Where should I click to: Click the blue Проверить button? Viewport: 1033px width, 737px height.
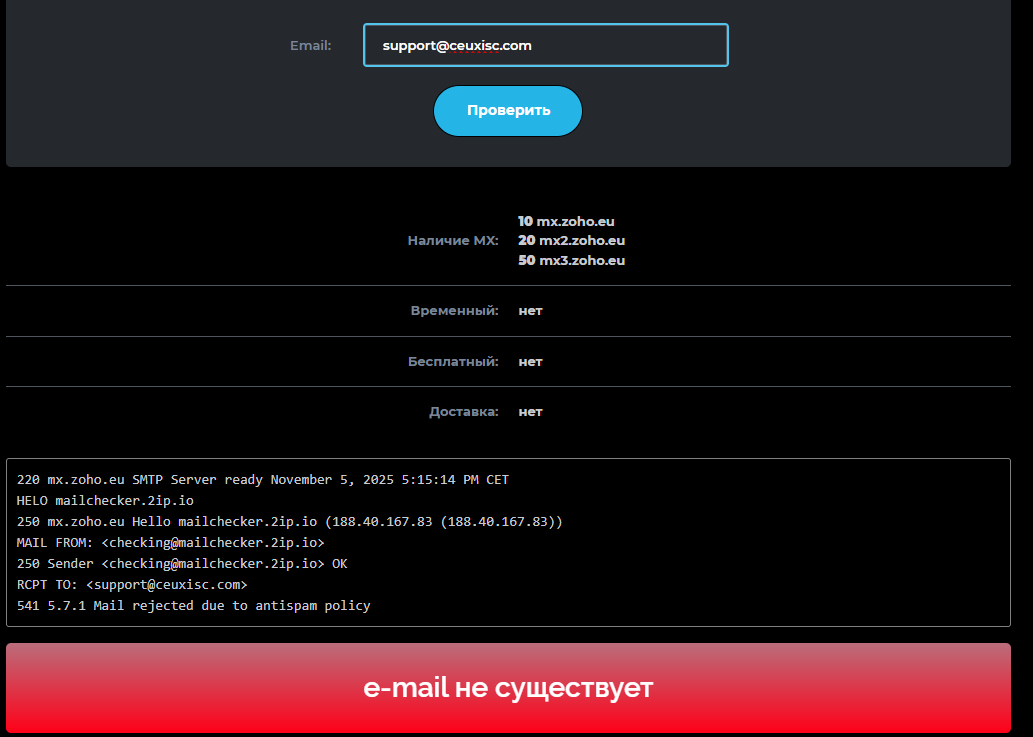point(508,111)
